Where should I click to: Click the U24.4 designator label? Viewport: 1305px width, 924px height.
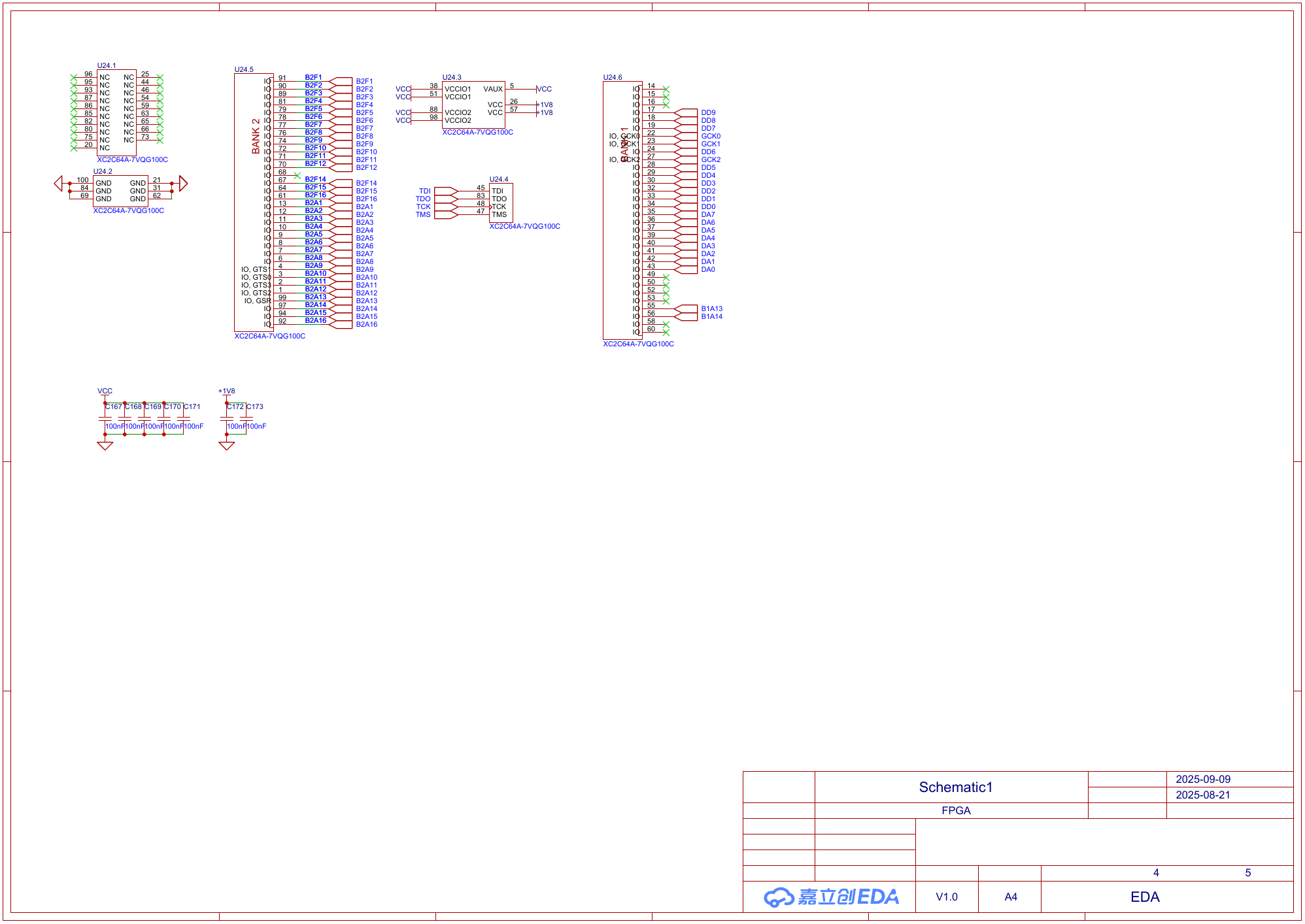(499, 180)
